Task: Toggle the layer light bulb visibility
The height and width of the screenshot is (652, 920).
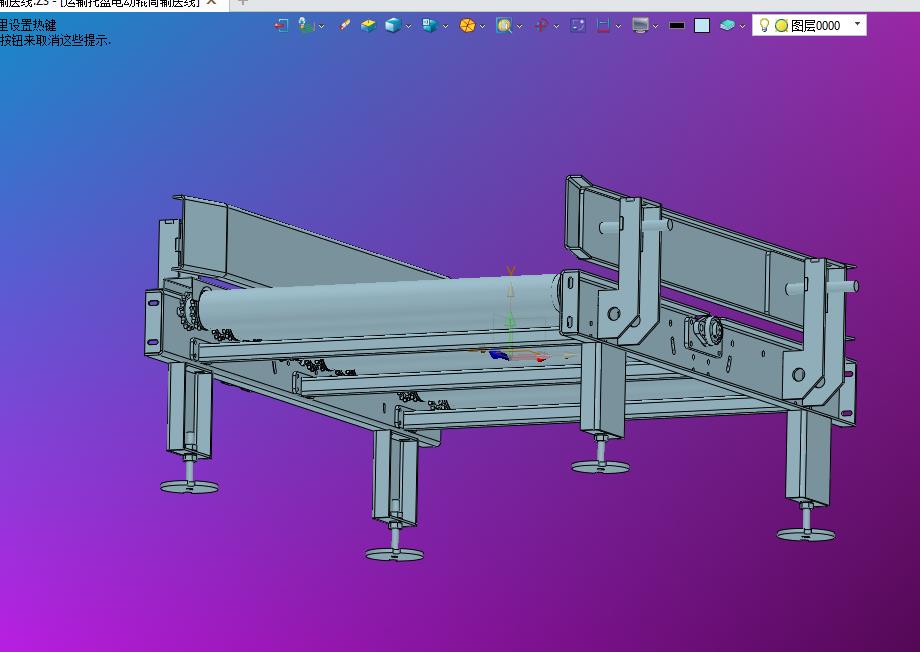Action: pyautogui.click(x=764, y=25)
